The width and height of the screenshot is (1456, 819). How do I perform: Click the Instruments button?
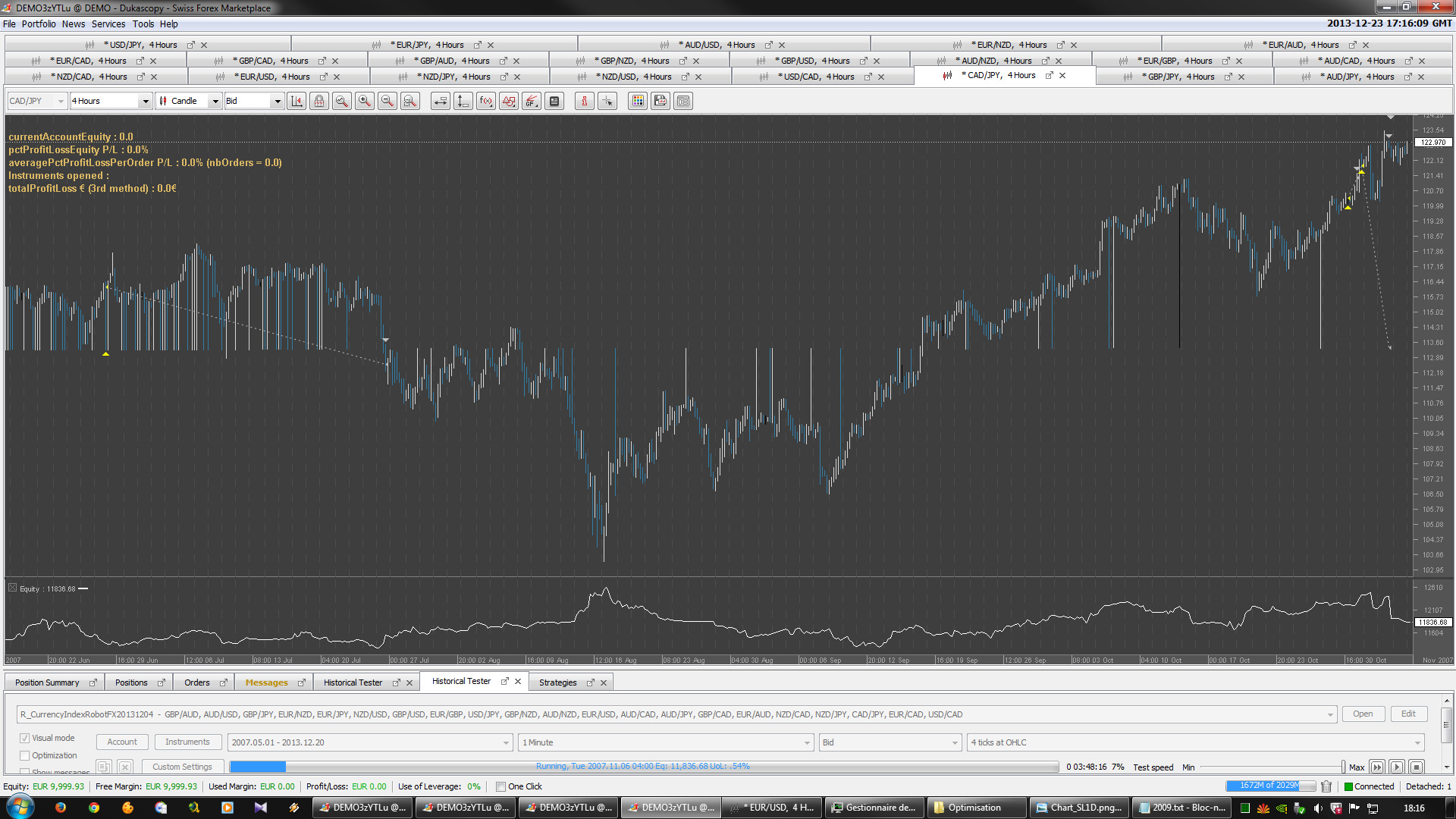[187, 742]
